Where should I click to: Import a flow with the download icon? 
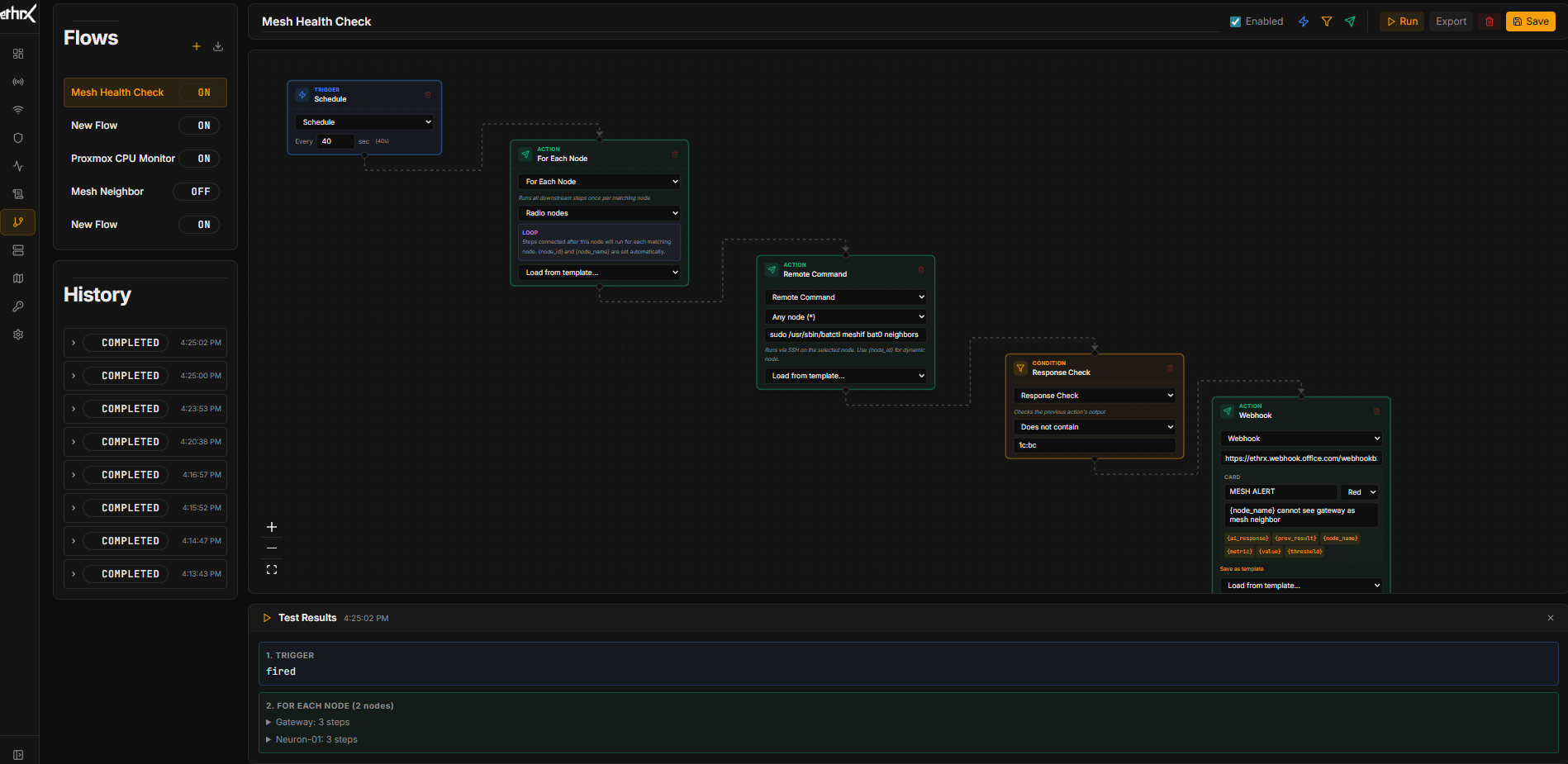coord(218,46)
